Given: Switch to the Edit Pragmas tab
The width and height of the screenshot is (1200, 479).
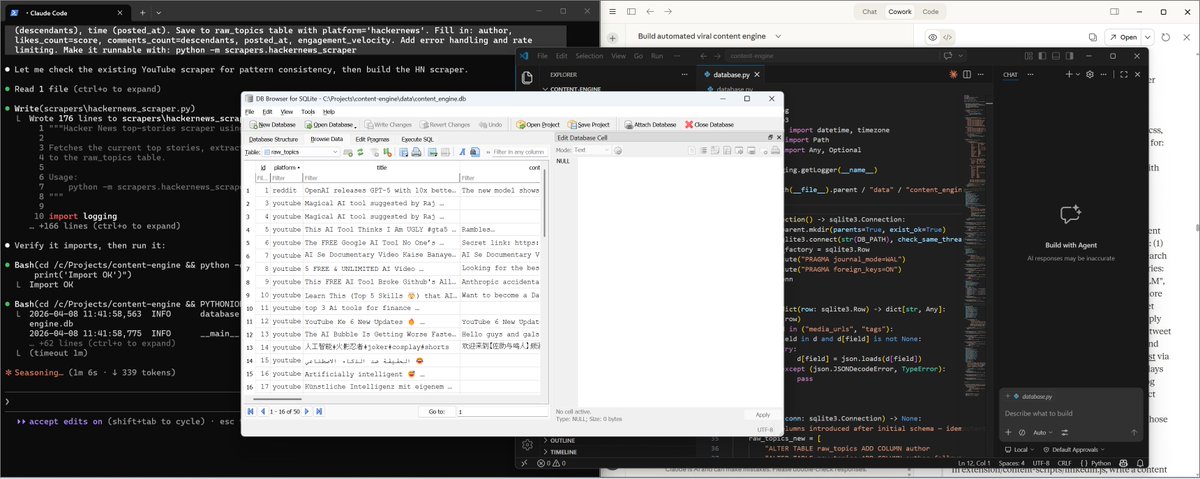Looking at the screenshot, I should click(x=371, y=138).
